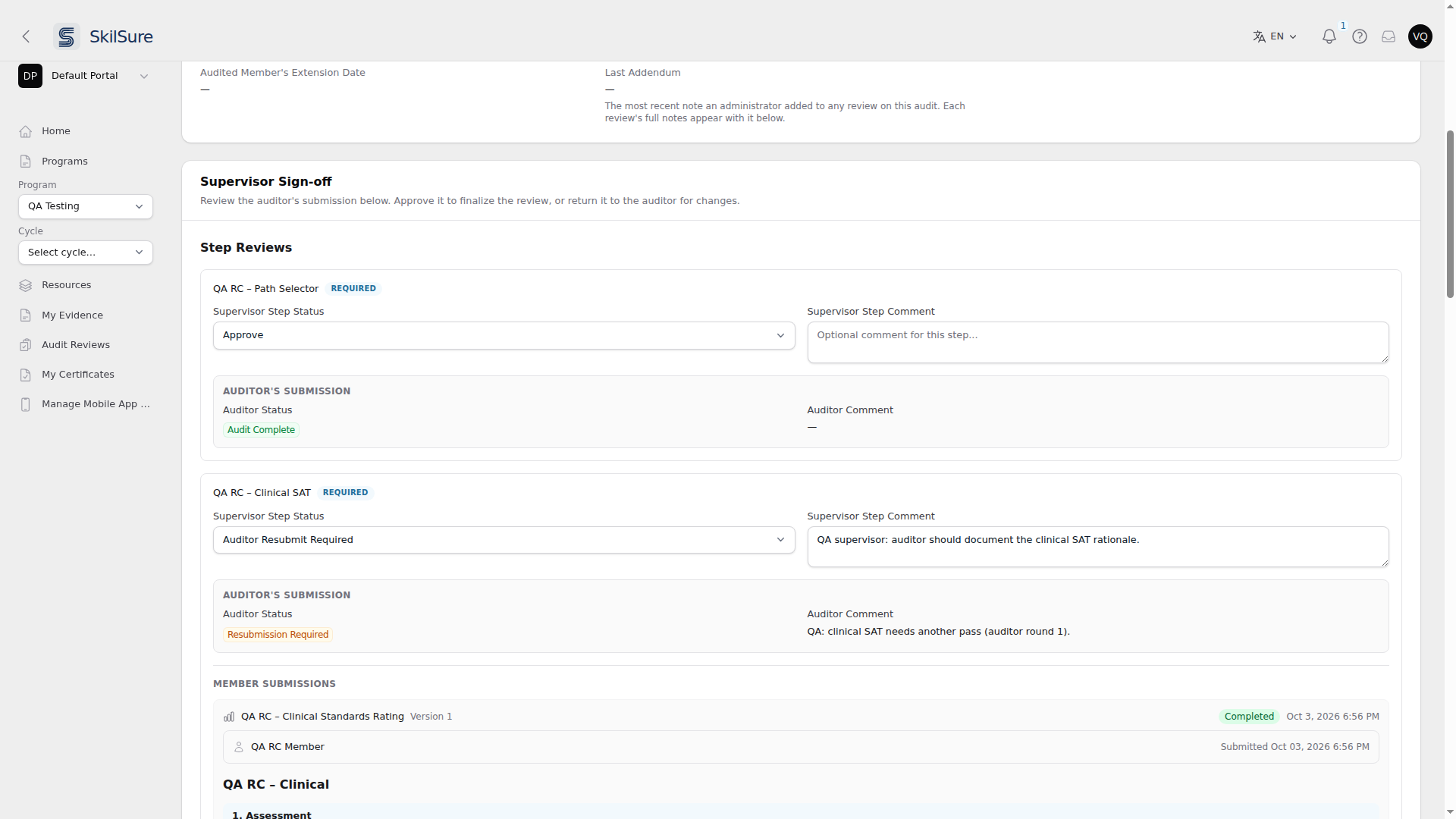Click the Home house icon
The width and height of the screenshot is (1456, 819).
point(26,131)
